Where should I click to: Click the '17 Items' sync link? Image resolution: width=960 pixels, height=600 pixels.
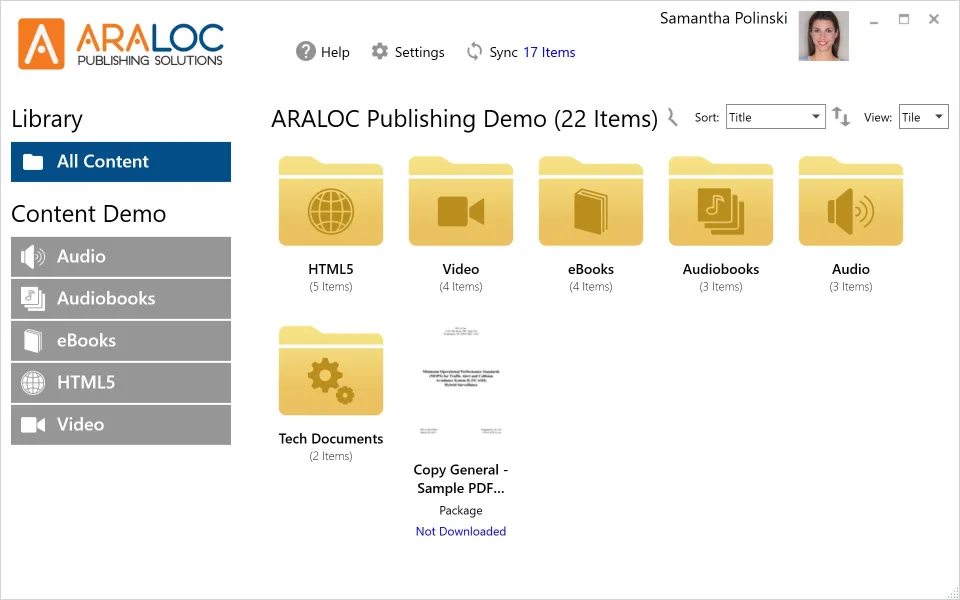pyautogui.click(x=549, y=53)
